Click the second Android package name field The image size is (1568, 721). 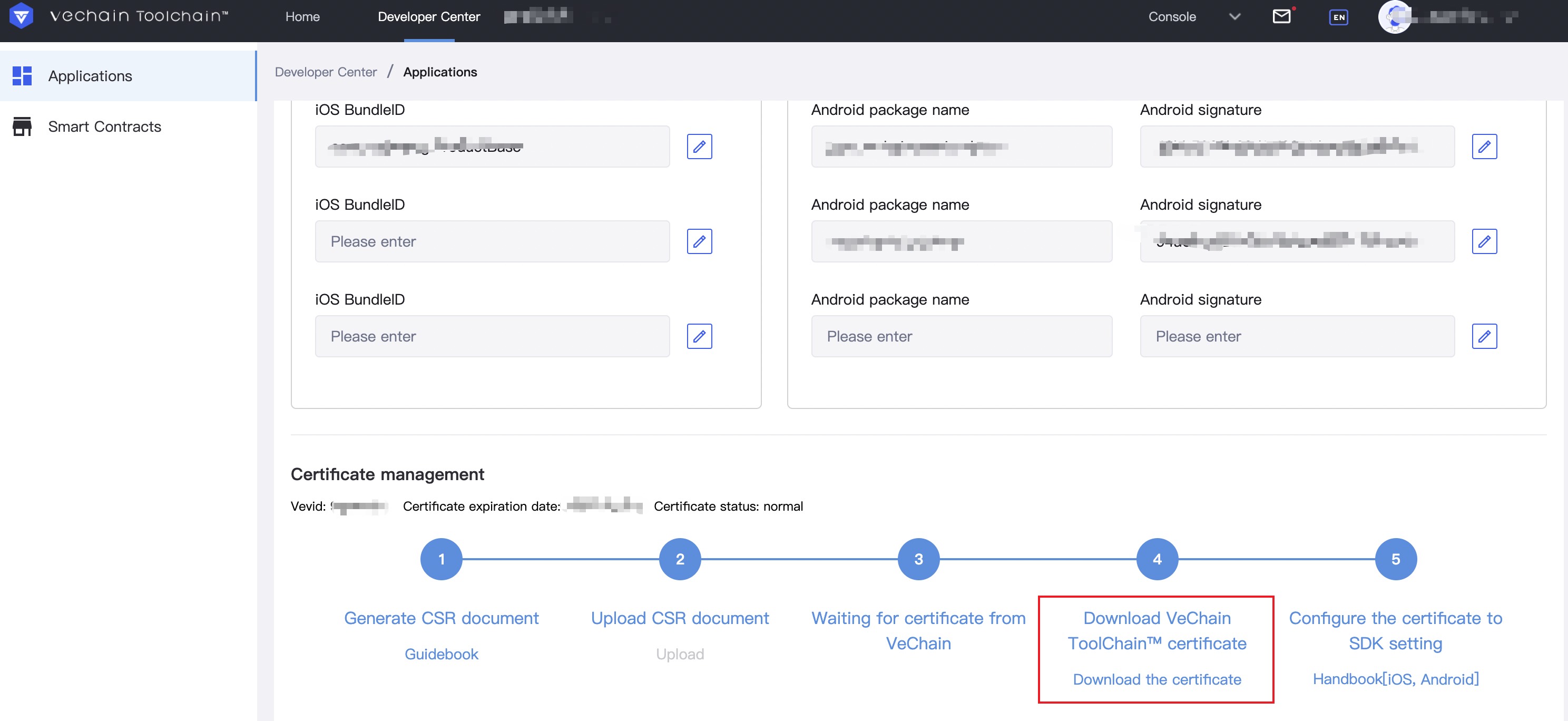pos(962,242)
